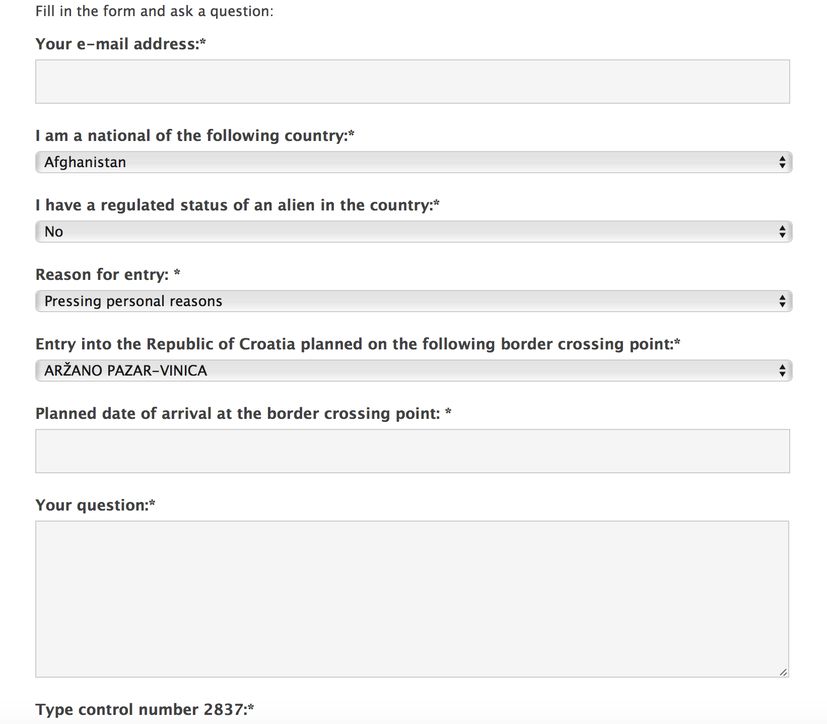Click the border crossing point entry label
Image resolution: width=827 pixels, height=724 pixels.
pos(357,344)
